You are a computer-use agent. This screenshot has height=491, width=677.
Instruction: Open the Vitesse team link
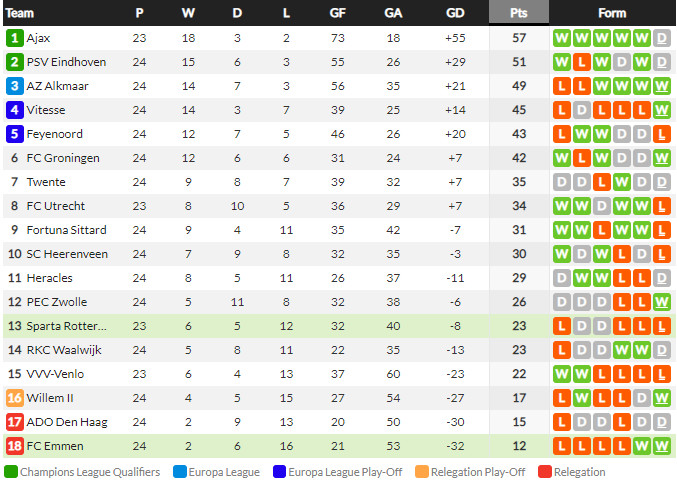pyautogui.click(x=46, y=110)
